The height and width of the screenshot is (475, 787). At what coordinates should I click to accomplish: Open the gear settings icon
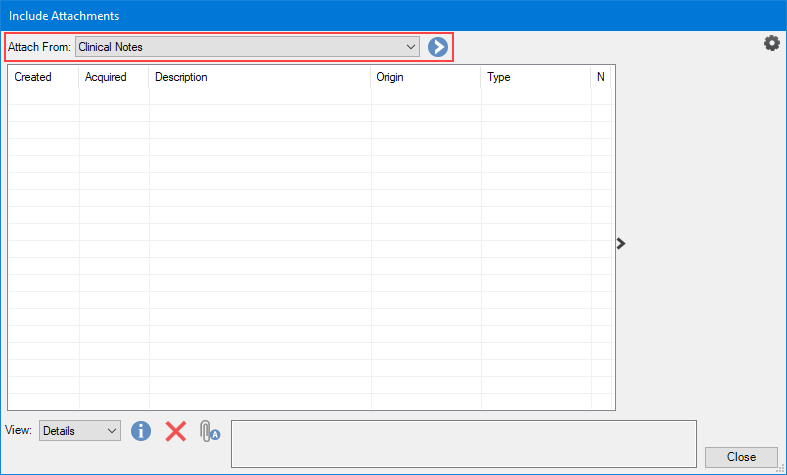(771, 43)
